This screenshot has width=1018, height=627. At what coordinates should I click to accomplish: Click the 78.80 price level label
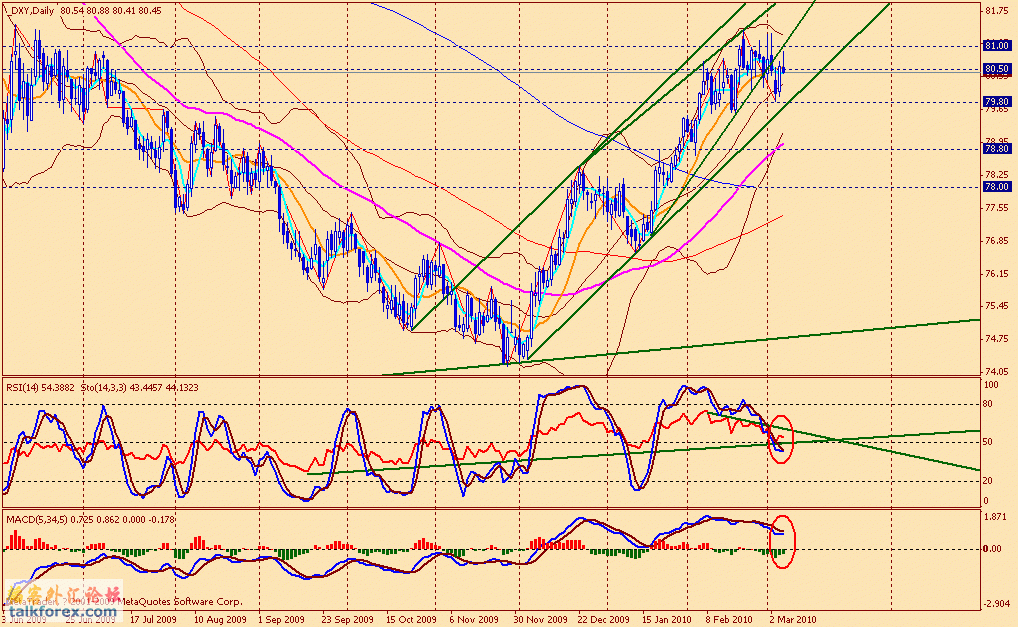click(x=996, y=149)
